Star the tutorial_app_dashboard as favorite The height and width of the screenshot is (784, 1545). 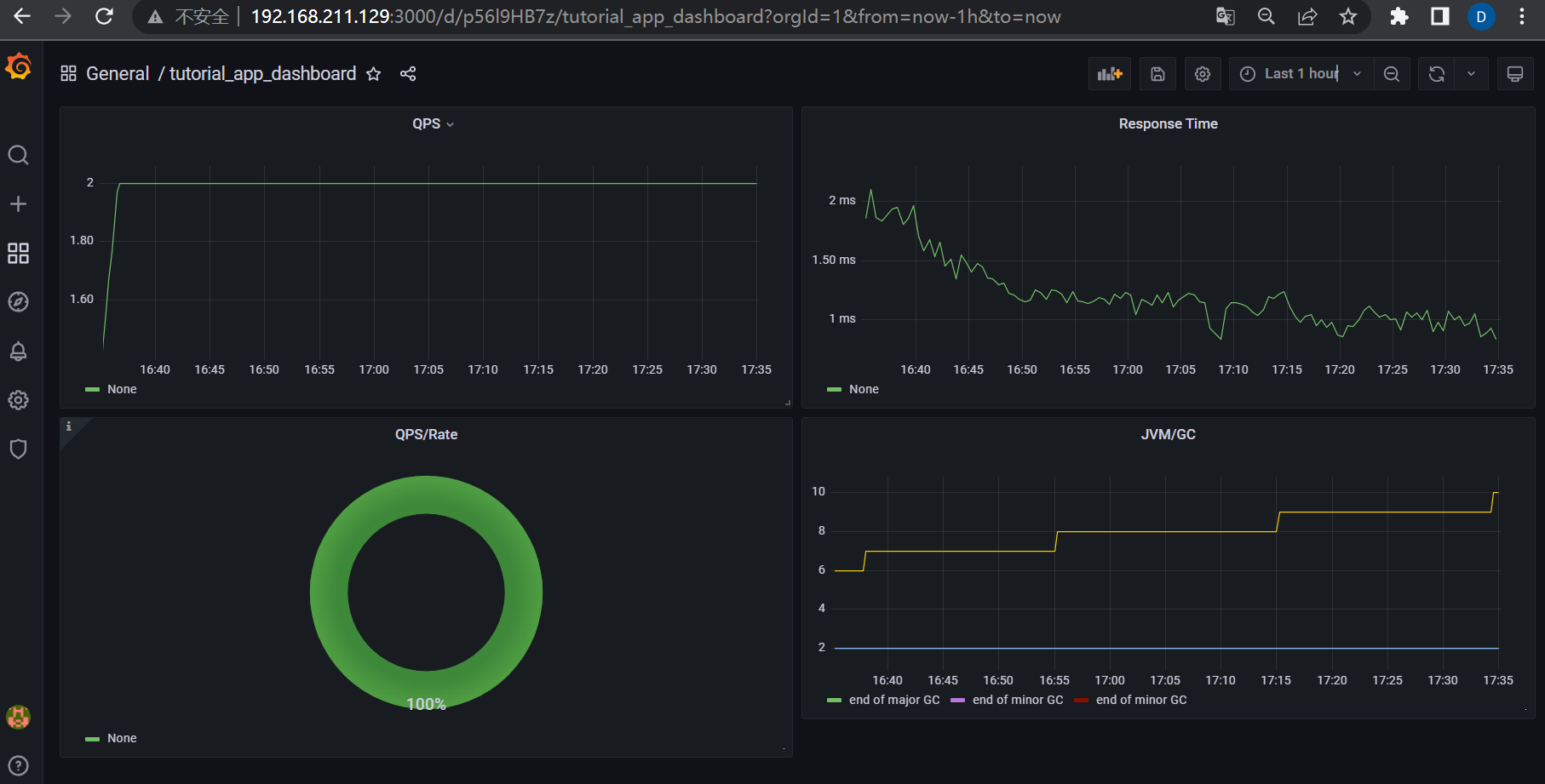point(373,74)
